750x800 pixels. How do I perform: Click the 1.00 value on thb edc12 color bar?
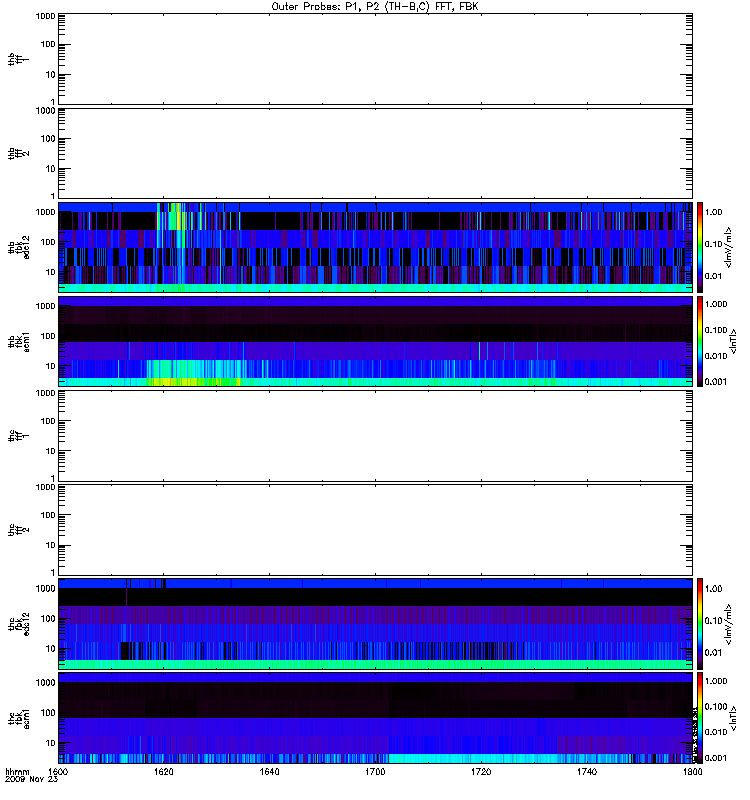[713, 212]
